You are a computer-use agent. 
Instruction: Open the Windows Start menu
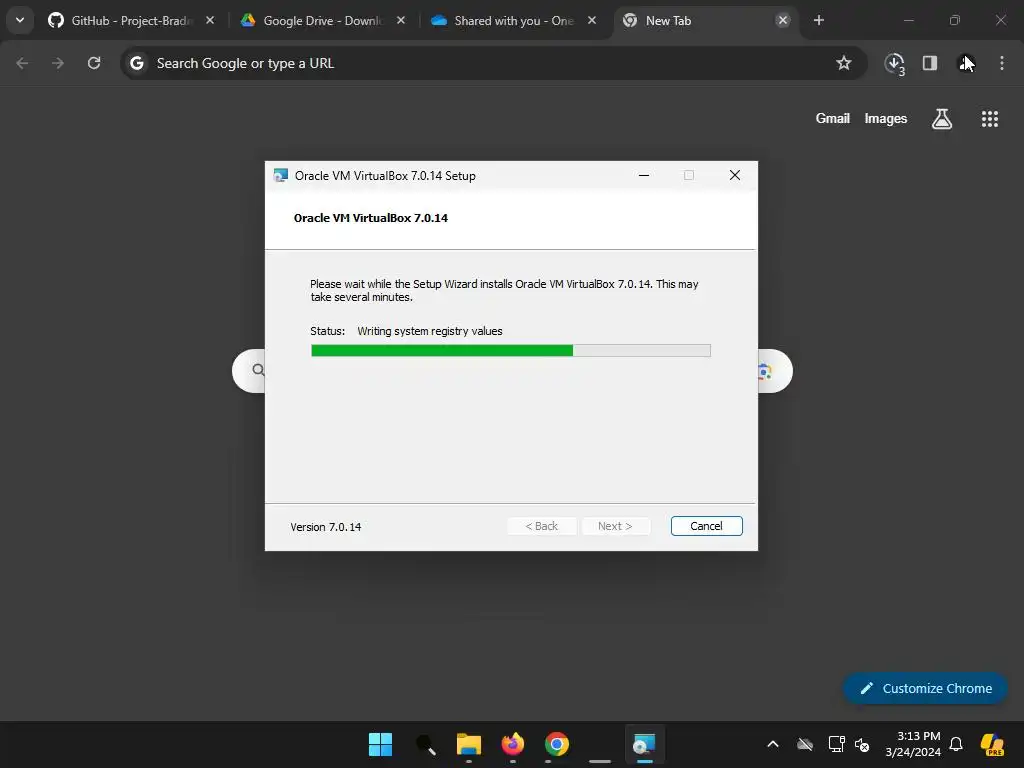tap(380, 744)
